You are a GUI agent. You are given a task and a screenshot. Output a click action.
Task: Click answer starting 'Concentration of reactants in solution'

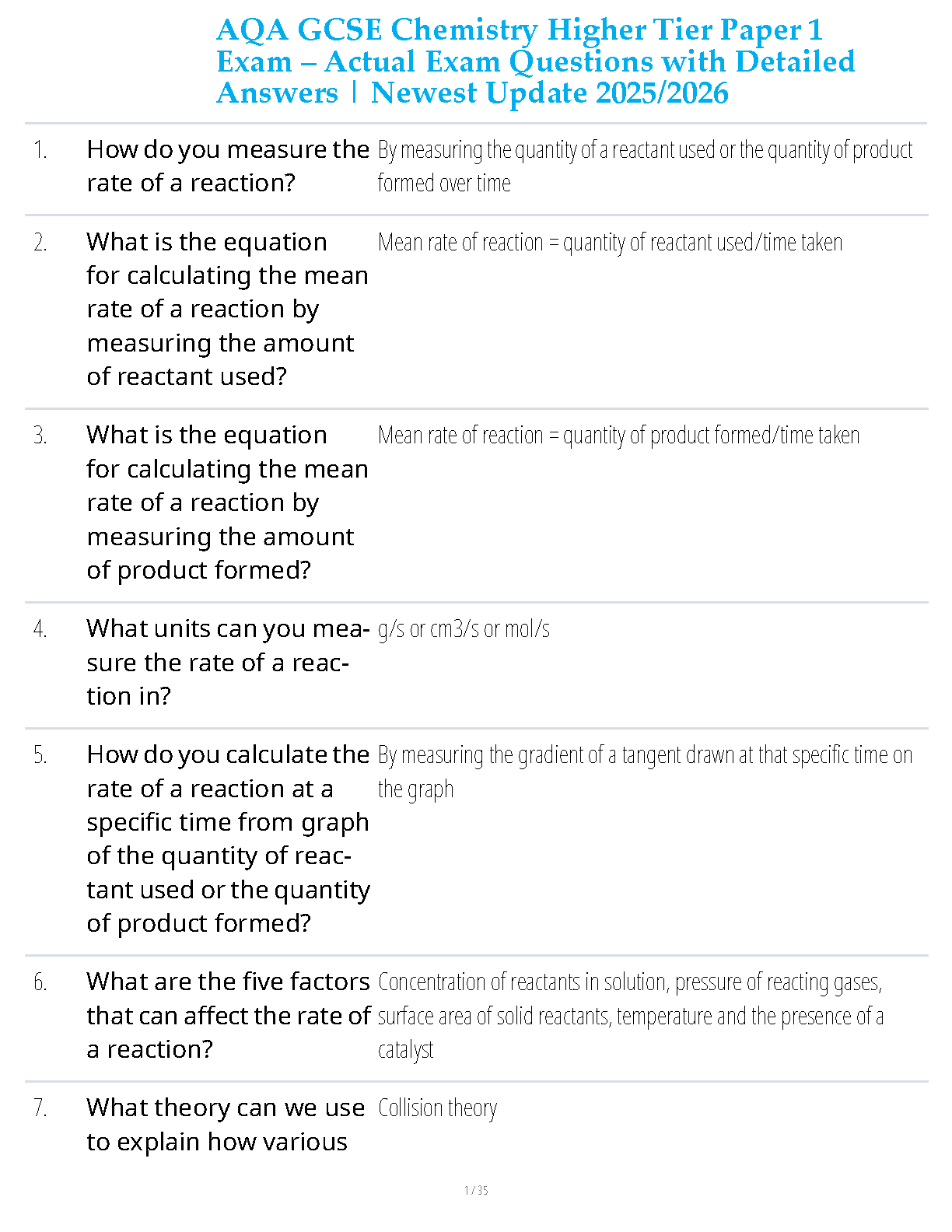(631, 1016)
